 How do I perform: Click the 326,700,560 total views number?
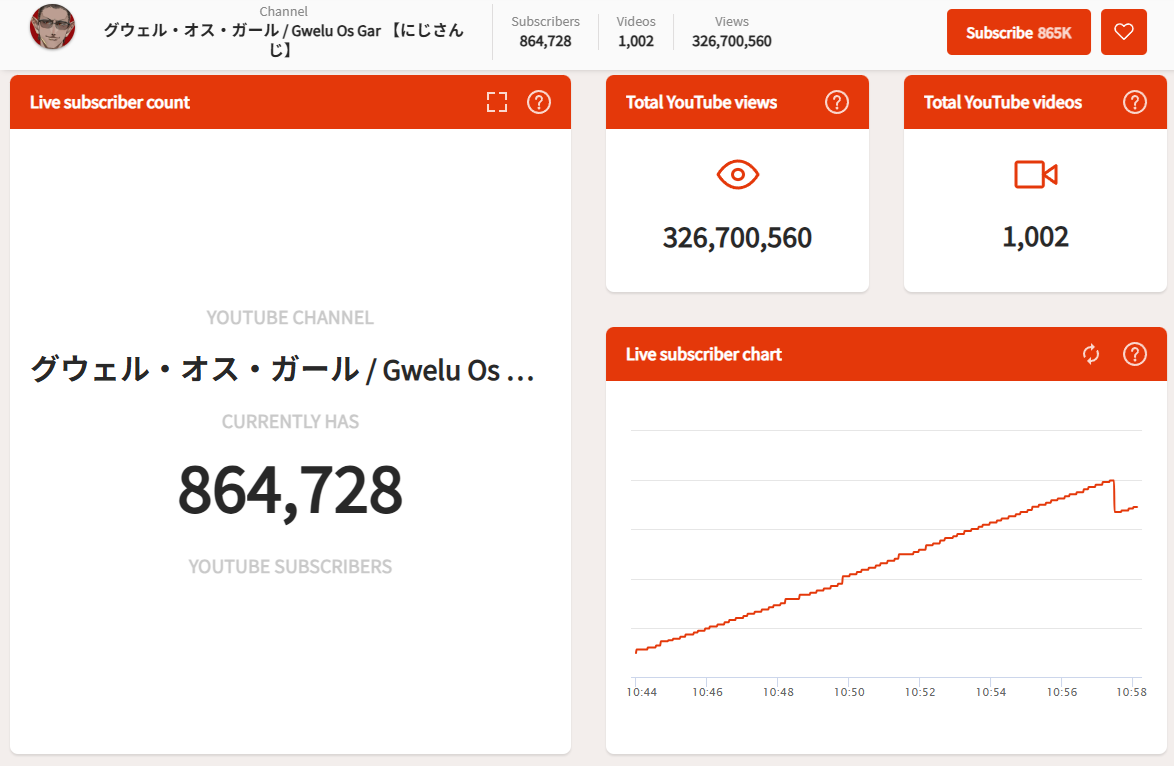pos(737,238)
